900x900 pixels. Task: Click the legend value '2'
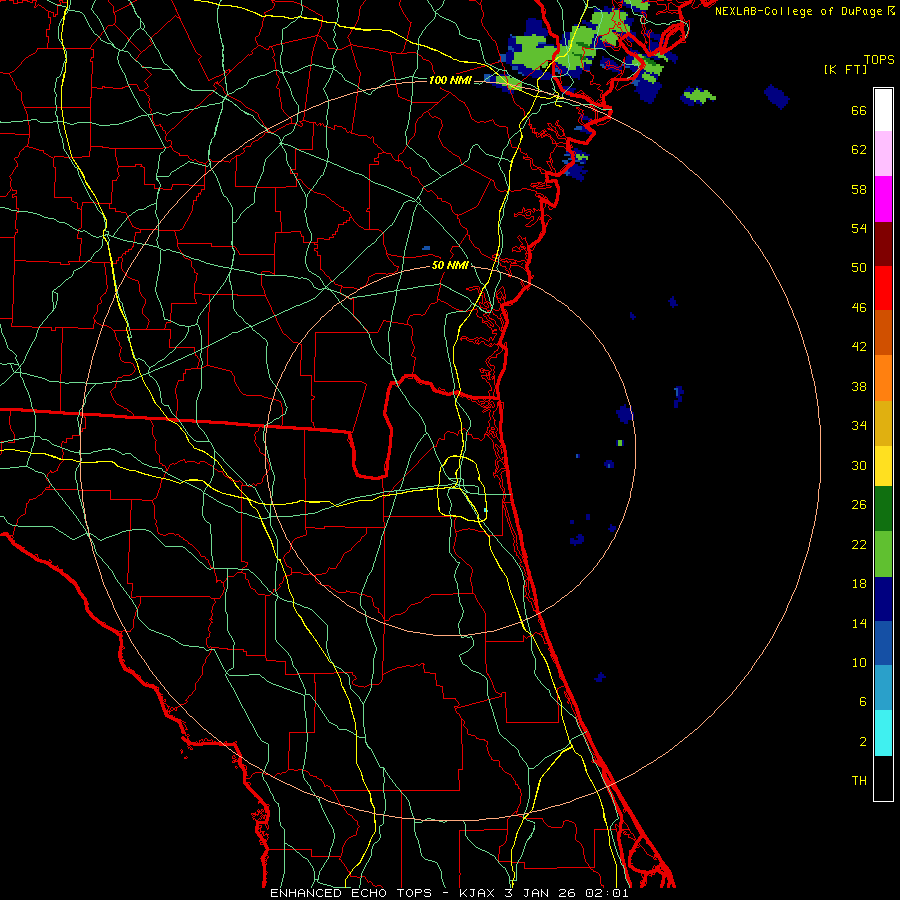click(x=863, y=742)
